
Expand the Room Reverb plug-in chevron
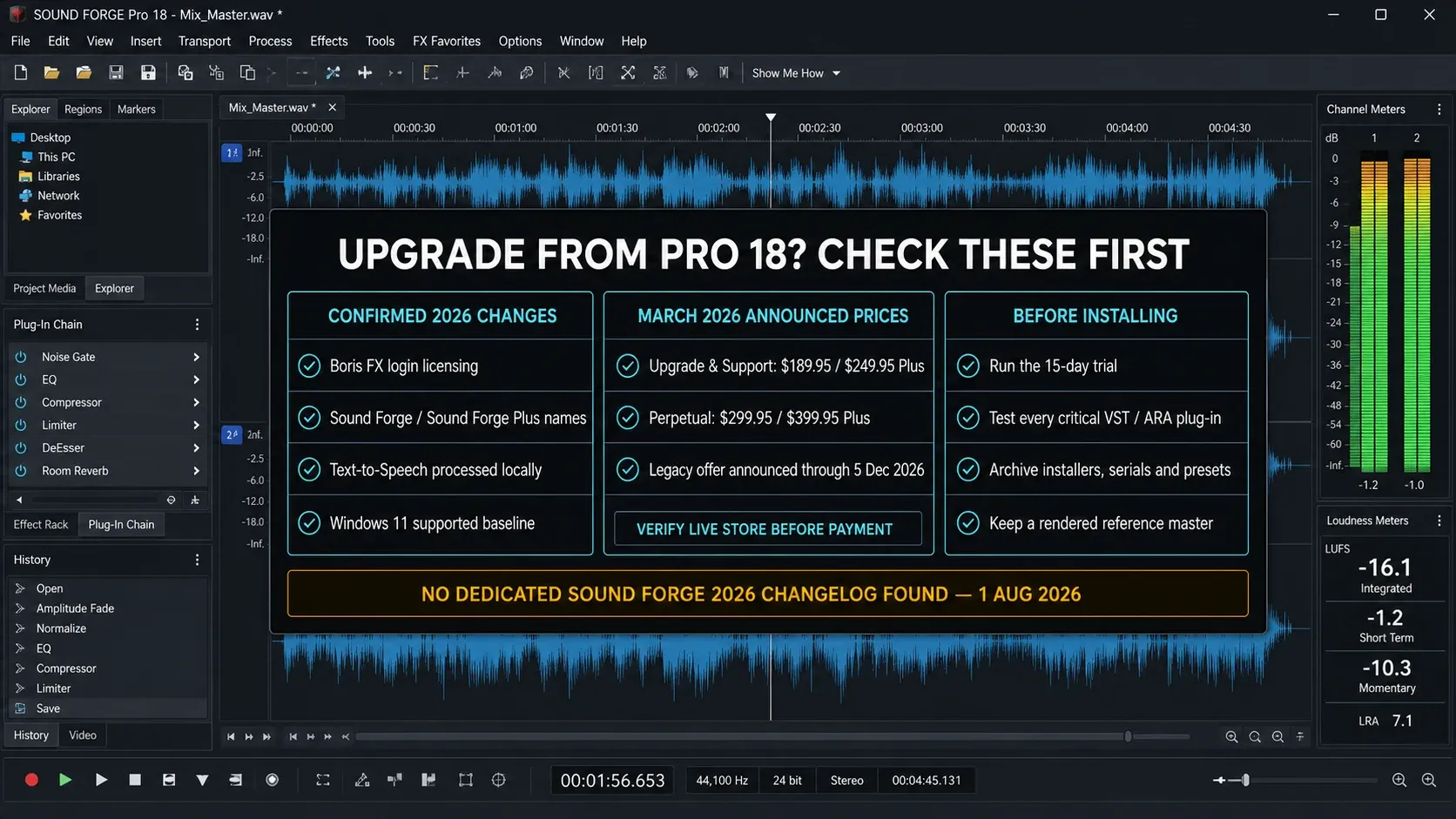[x=196, y=471]
